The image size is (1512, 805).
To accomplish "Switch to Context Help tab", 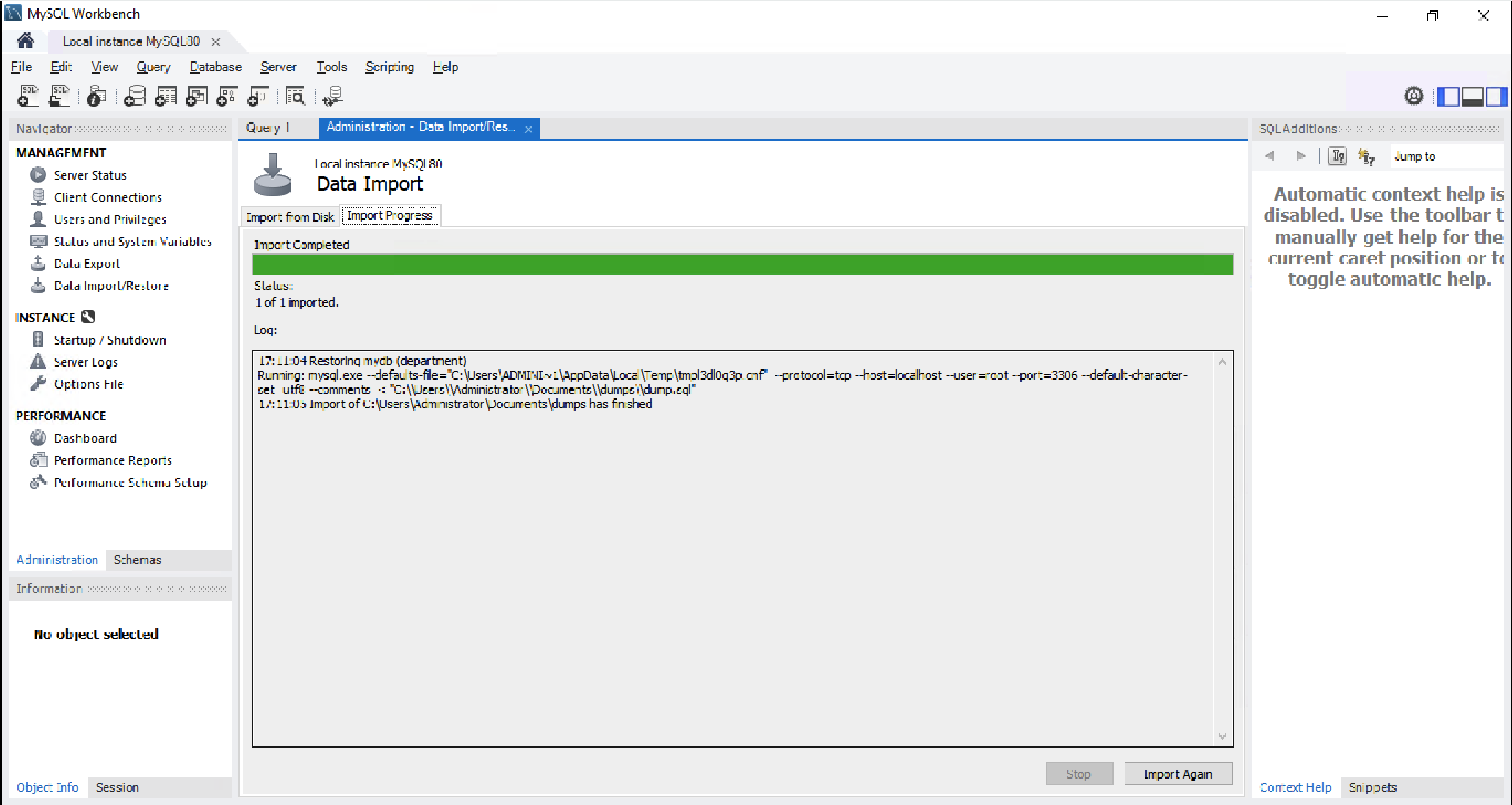I will click(x=1295, y=788).
